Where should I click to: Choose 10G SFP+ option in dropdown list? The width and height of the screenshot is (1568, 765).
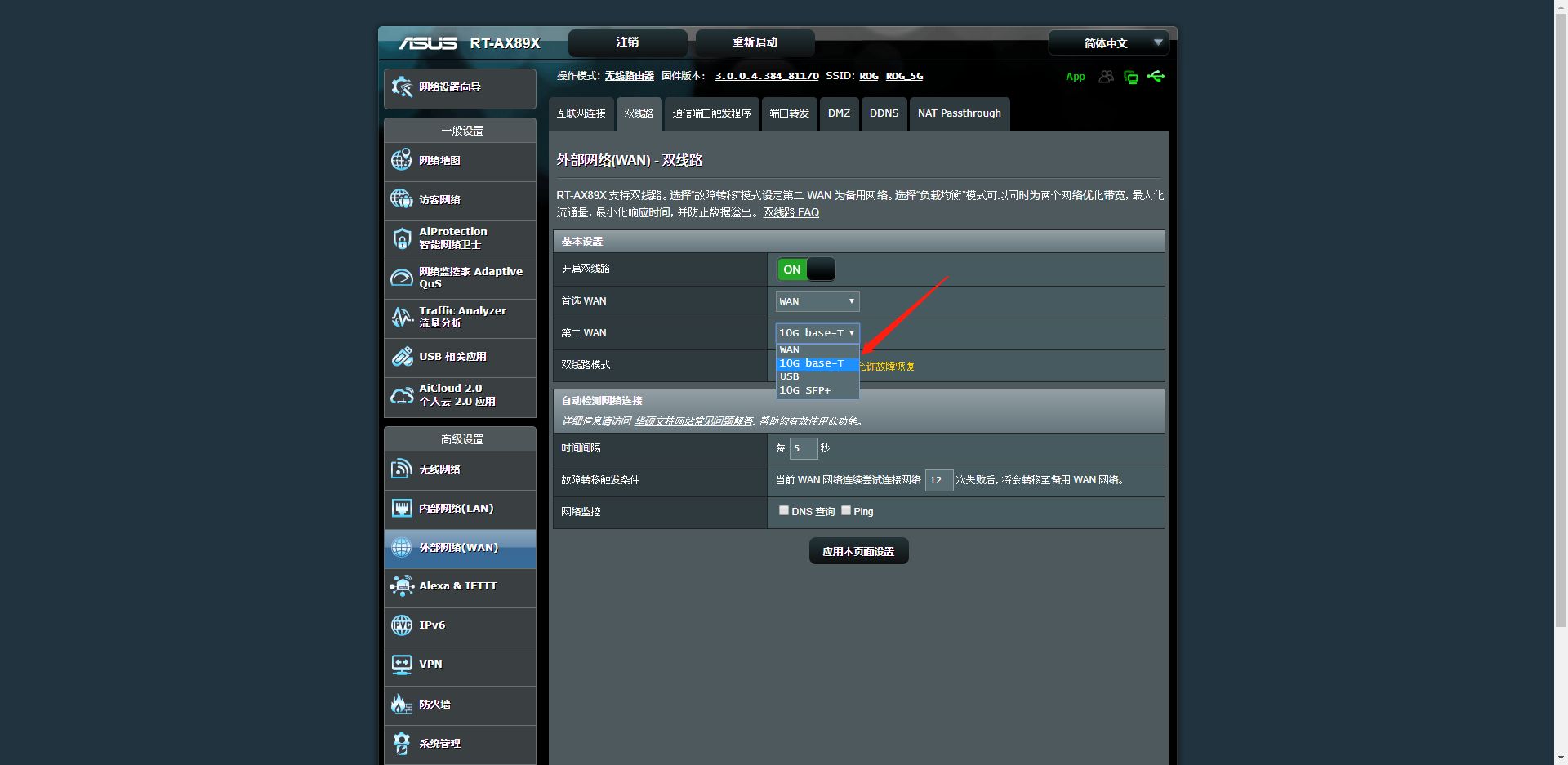pos(817,390)
